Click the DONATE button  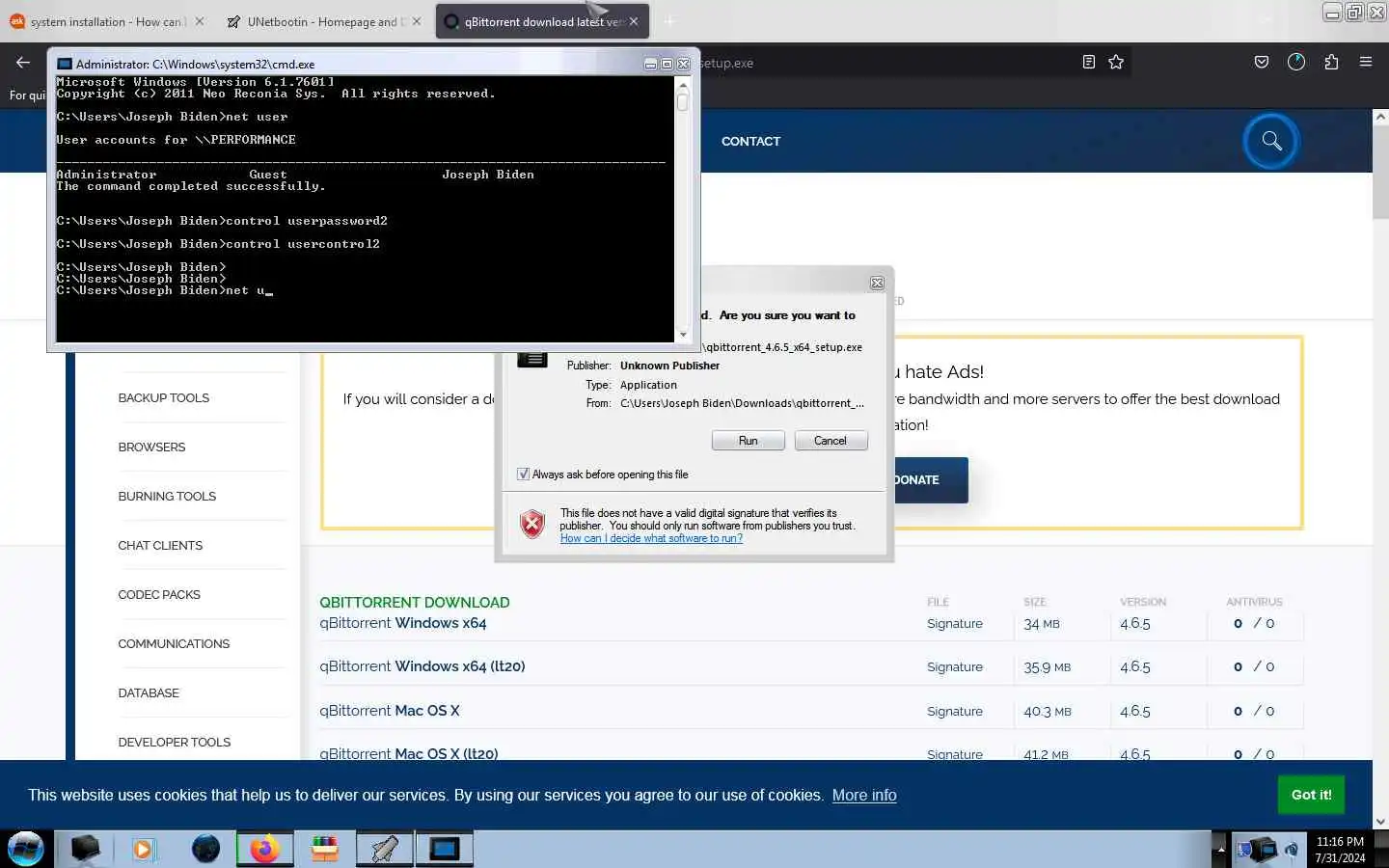(x=930, y=479)
